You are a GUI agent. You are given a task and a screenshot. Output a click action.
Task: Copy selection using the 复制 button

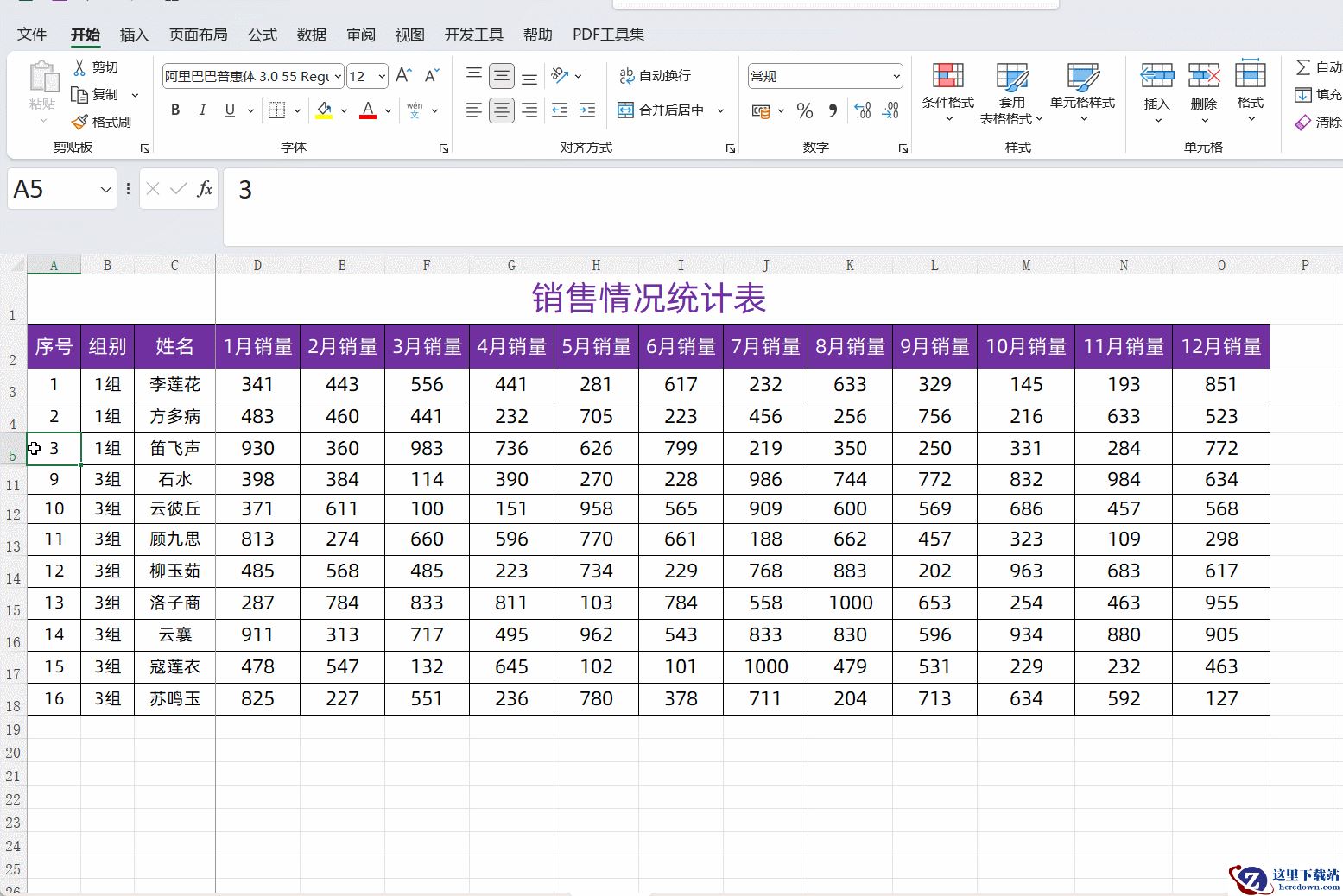pyautogui.click(x=95, y=94)
